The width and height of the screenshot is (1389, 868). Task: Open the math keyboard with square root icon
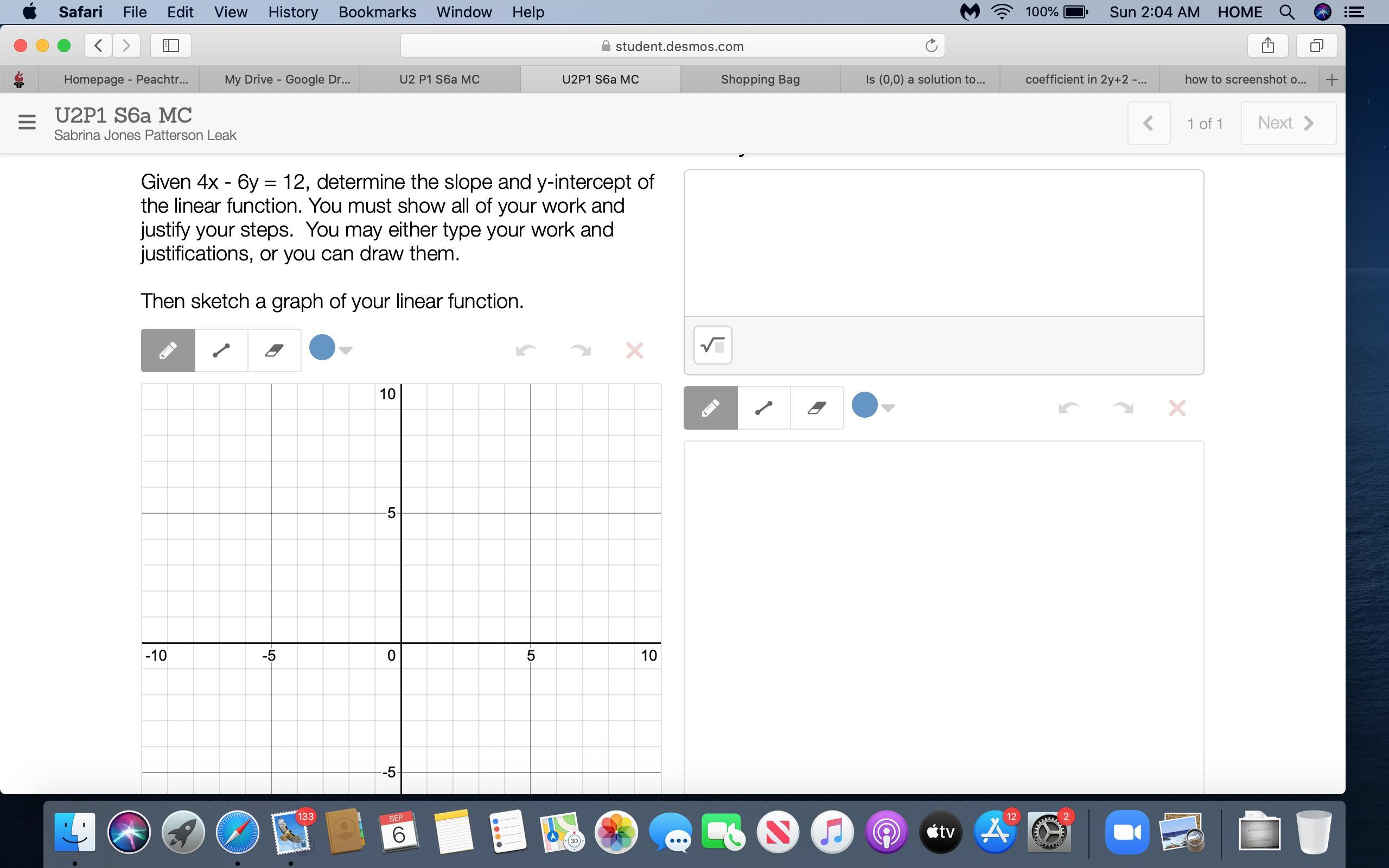tap(712, 345)
